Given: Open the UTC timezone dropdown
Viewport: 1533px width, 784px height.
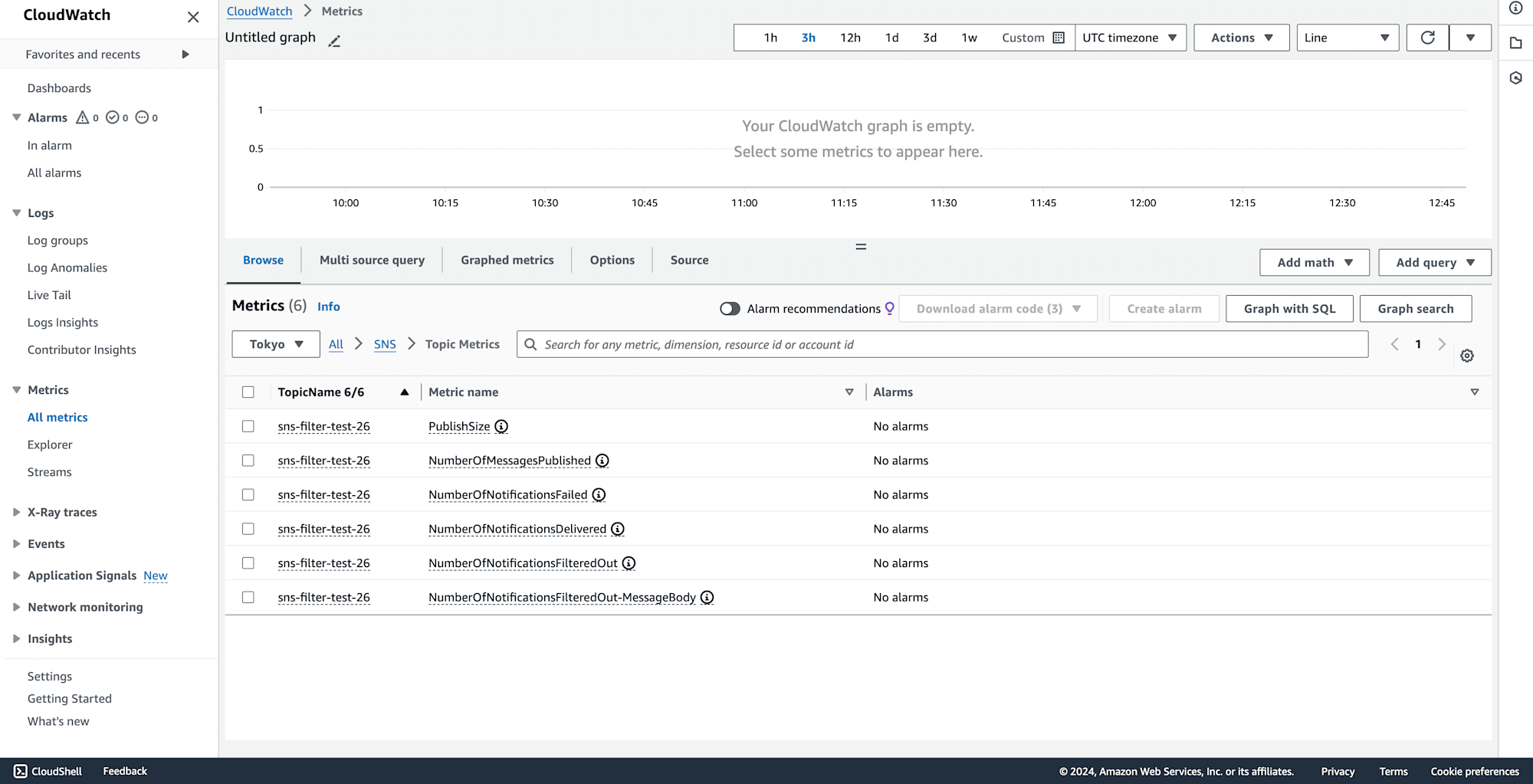Looking at the screenshot, I should point(1130,38).
